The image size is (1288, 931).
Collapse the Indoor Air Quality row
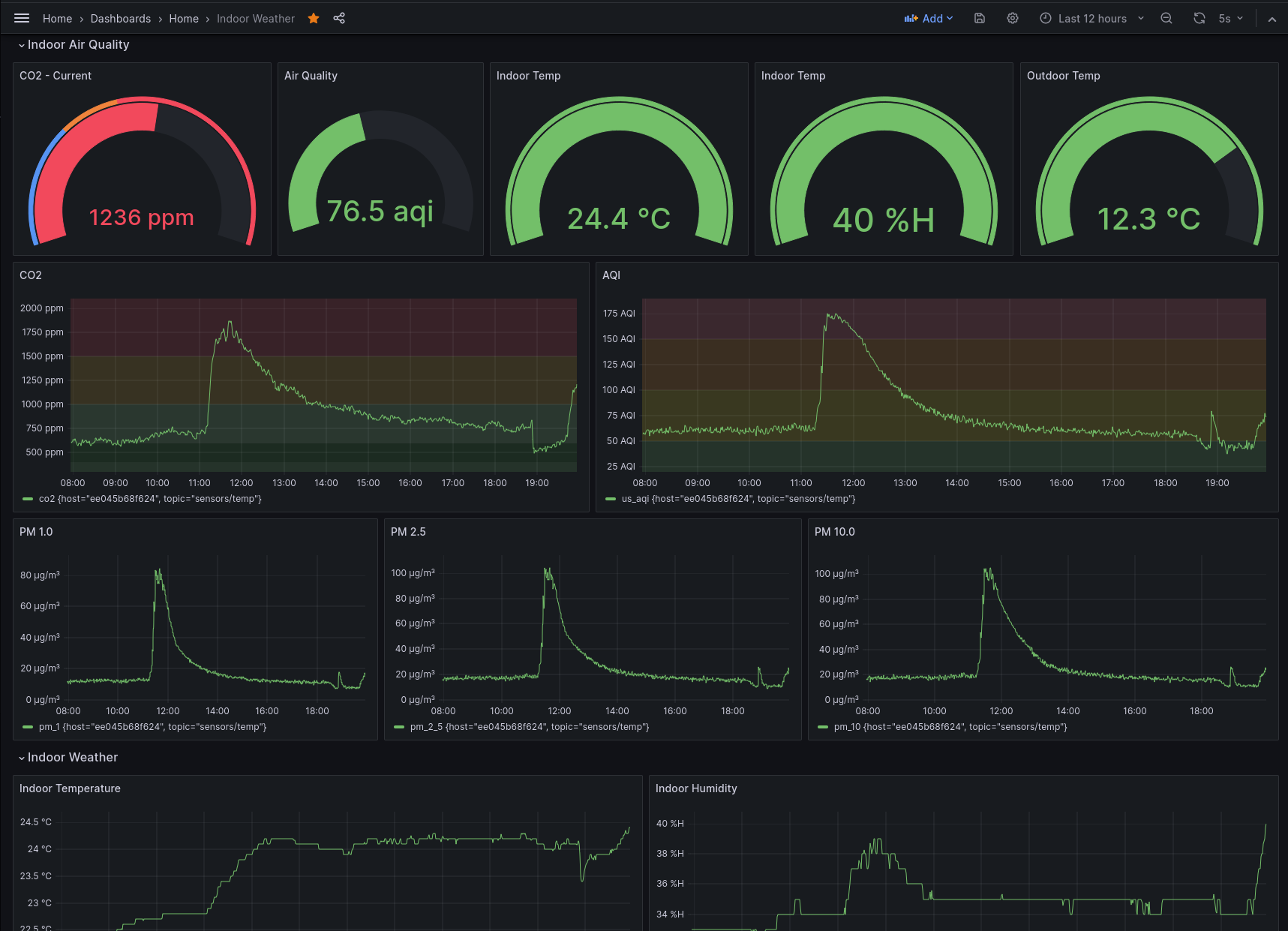click(x=74, y=44)
